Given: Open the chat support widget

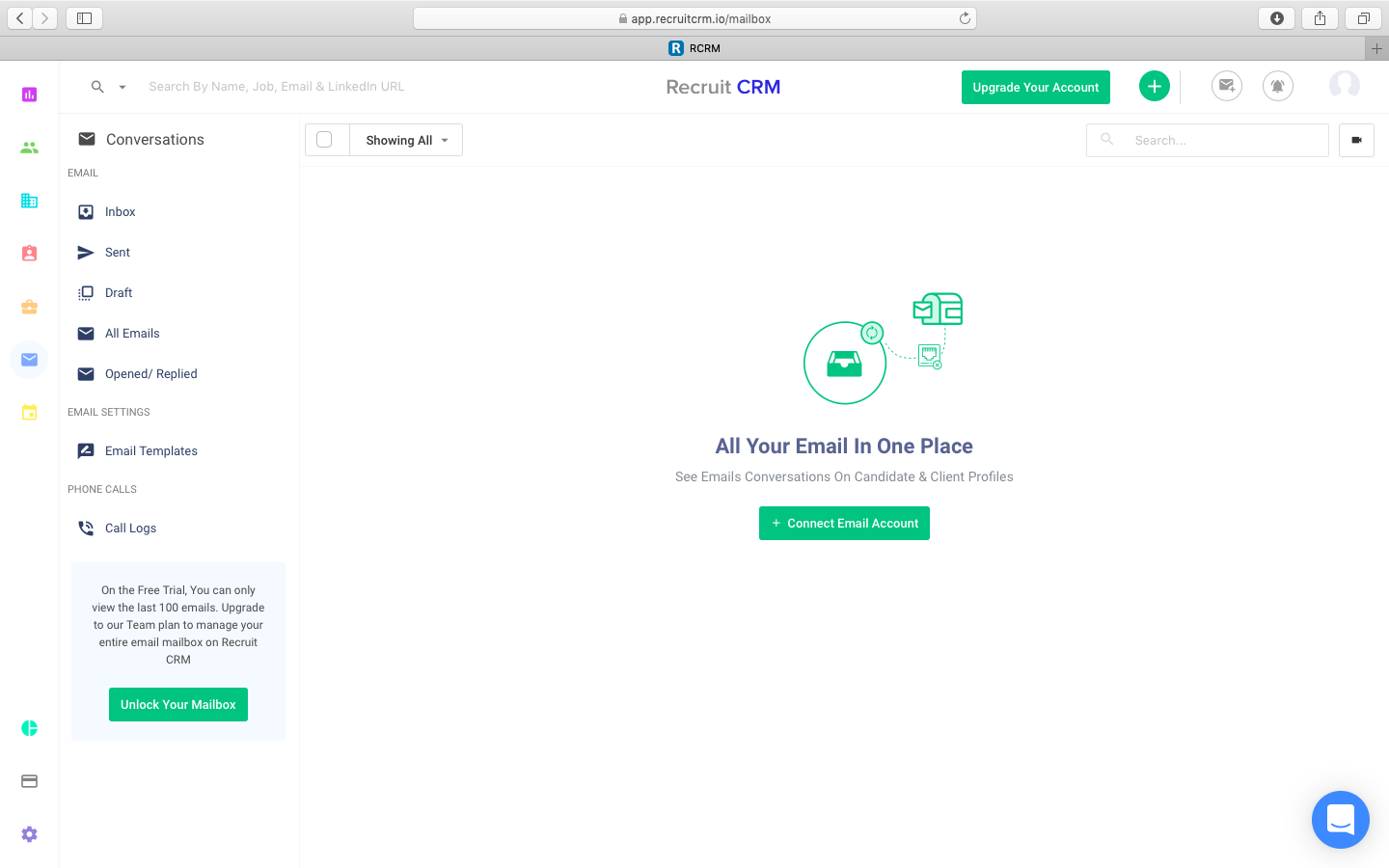Looking at the screenshot, I should point(1341,820).
